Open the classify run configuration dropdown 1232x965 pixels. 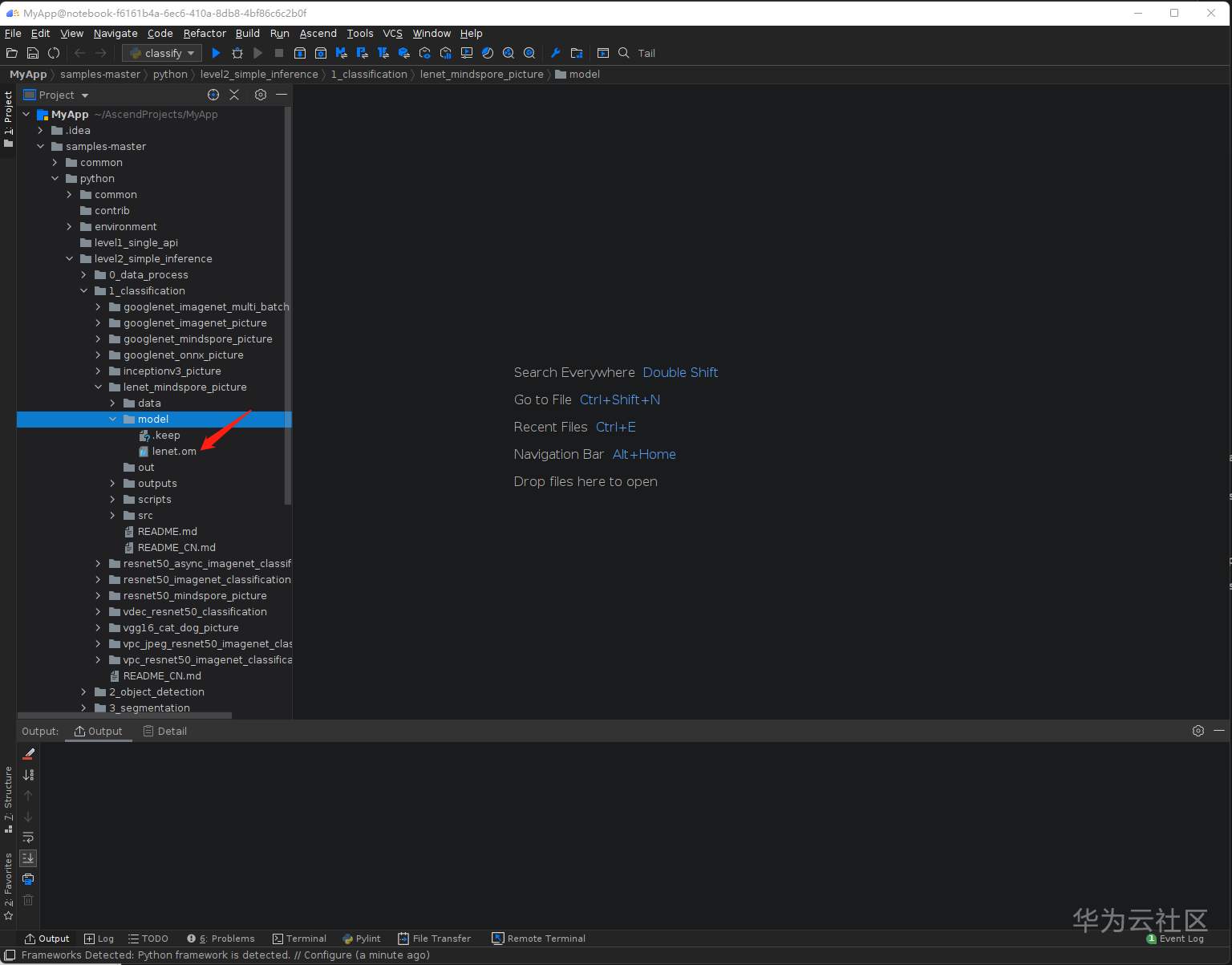click(163, 53)
